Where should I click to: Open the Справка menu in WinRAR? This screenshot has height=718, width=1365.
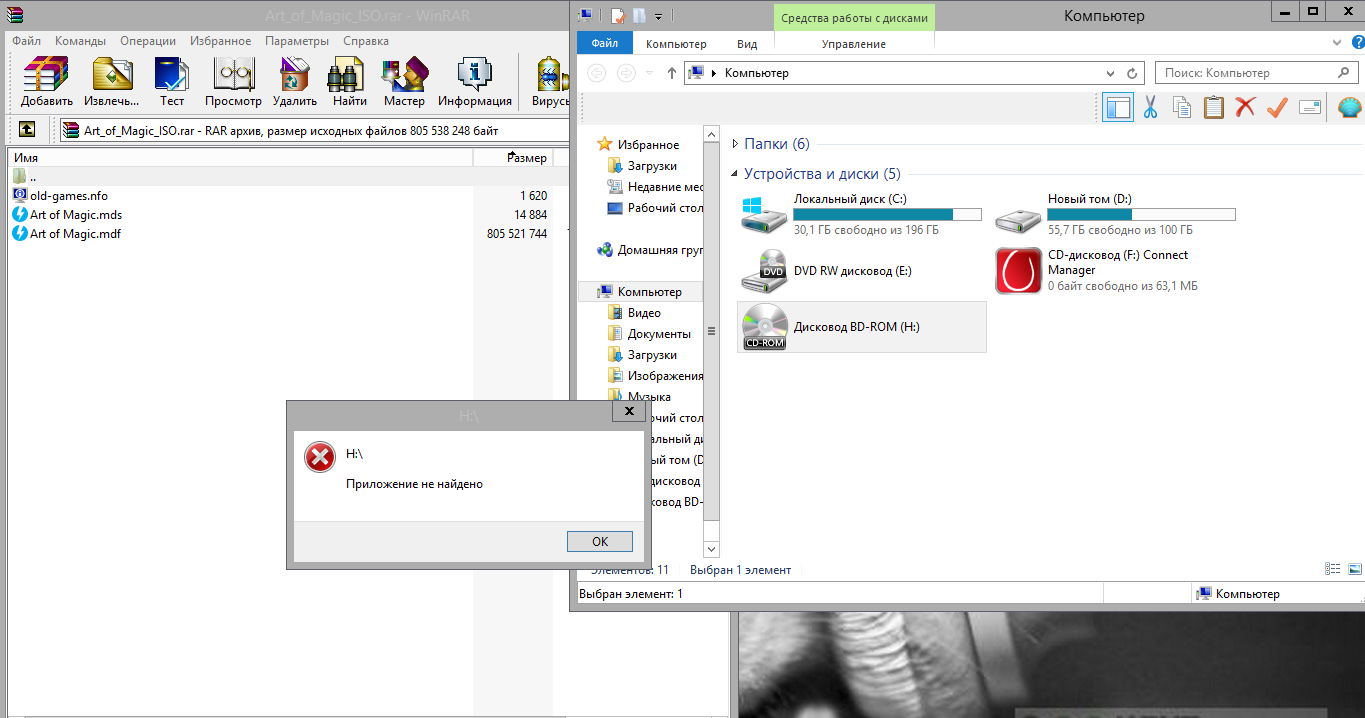click(366, 41)
